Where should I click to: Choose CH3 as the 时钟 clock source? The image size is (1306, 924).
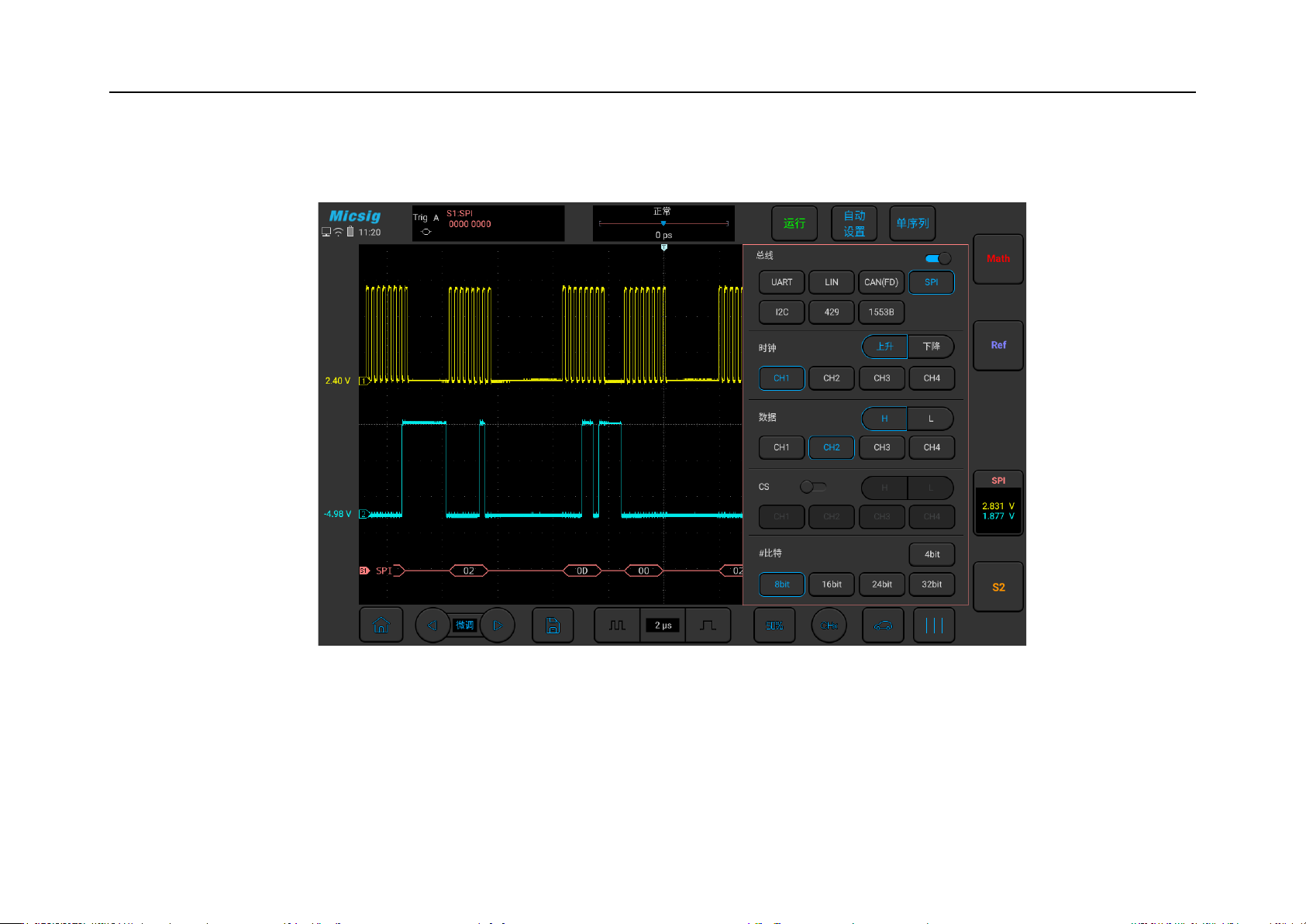(882, 378)
